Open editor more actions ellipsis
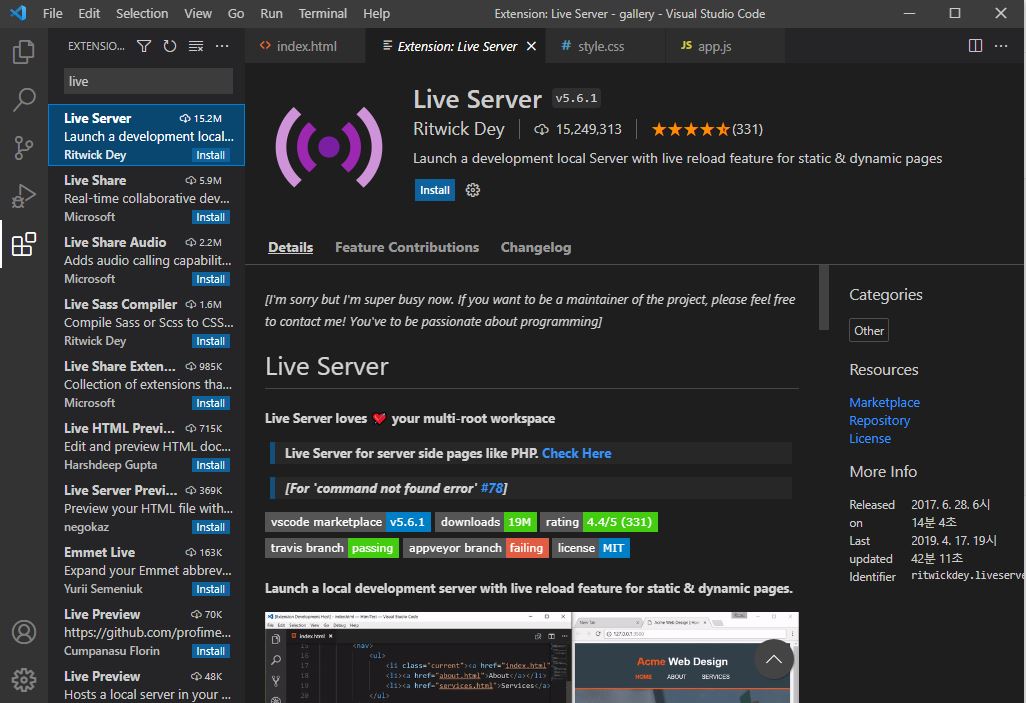Image resolution: width=1026 pixels, height=703 pixels. 1001,46
